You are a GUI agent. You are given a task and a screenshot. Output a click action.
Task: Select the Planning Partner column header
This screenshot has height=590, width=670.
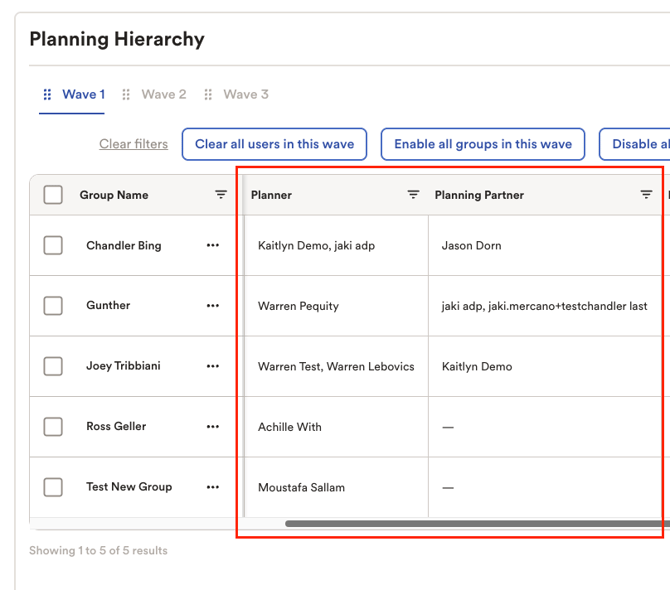479,195
